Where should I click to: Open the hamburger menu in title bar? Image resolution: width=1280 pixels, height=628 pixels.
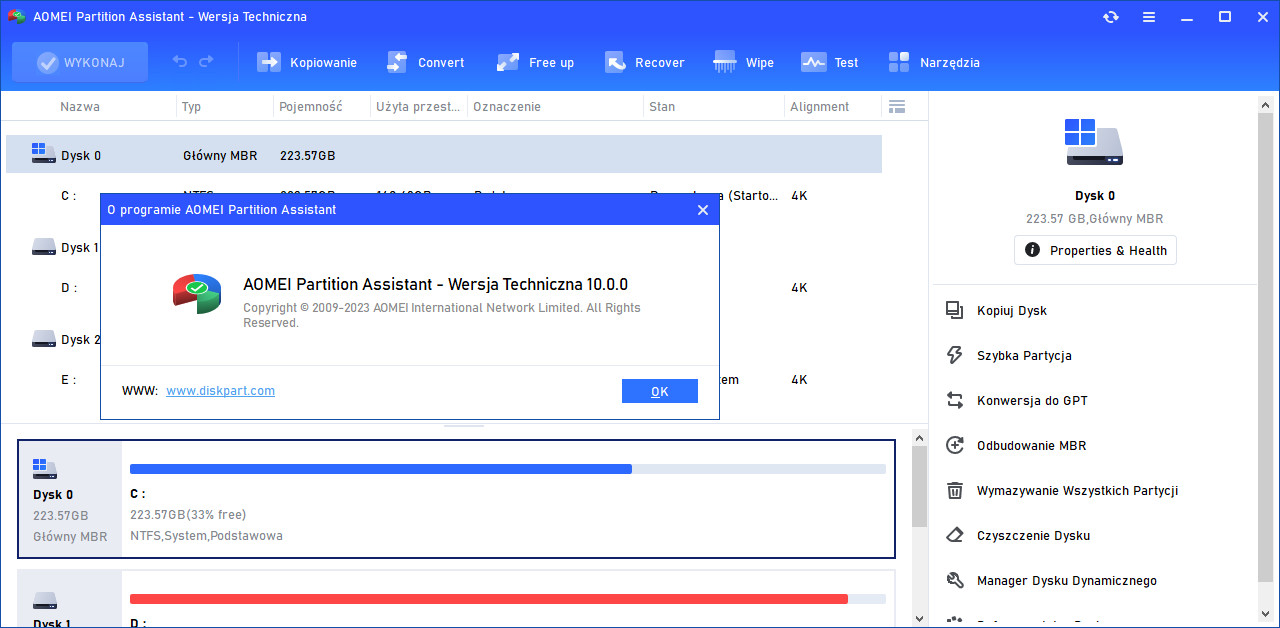pos(1149,17)
